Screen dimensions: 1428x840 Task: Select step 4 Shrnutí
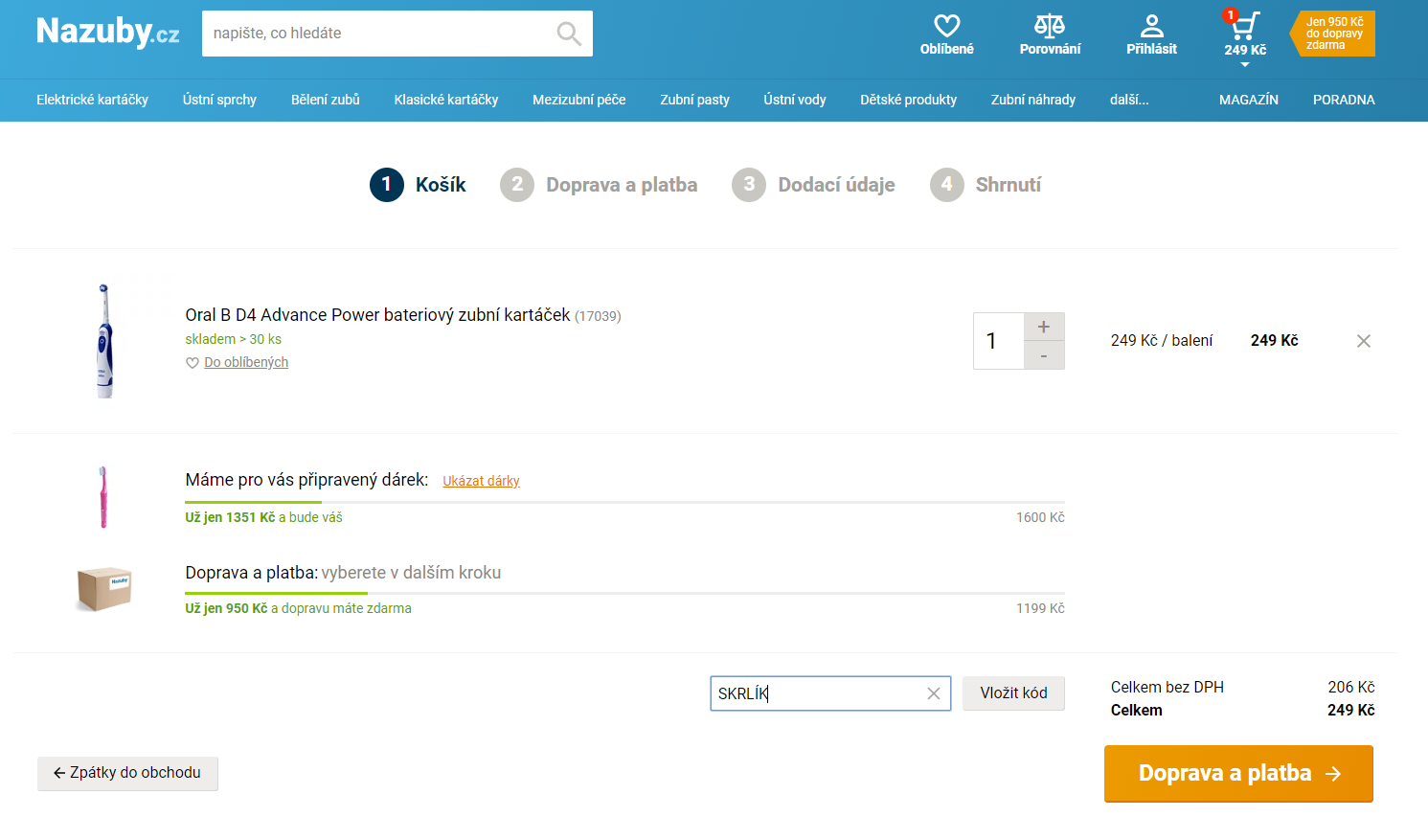pos(986,185)
